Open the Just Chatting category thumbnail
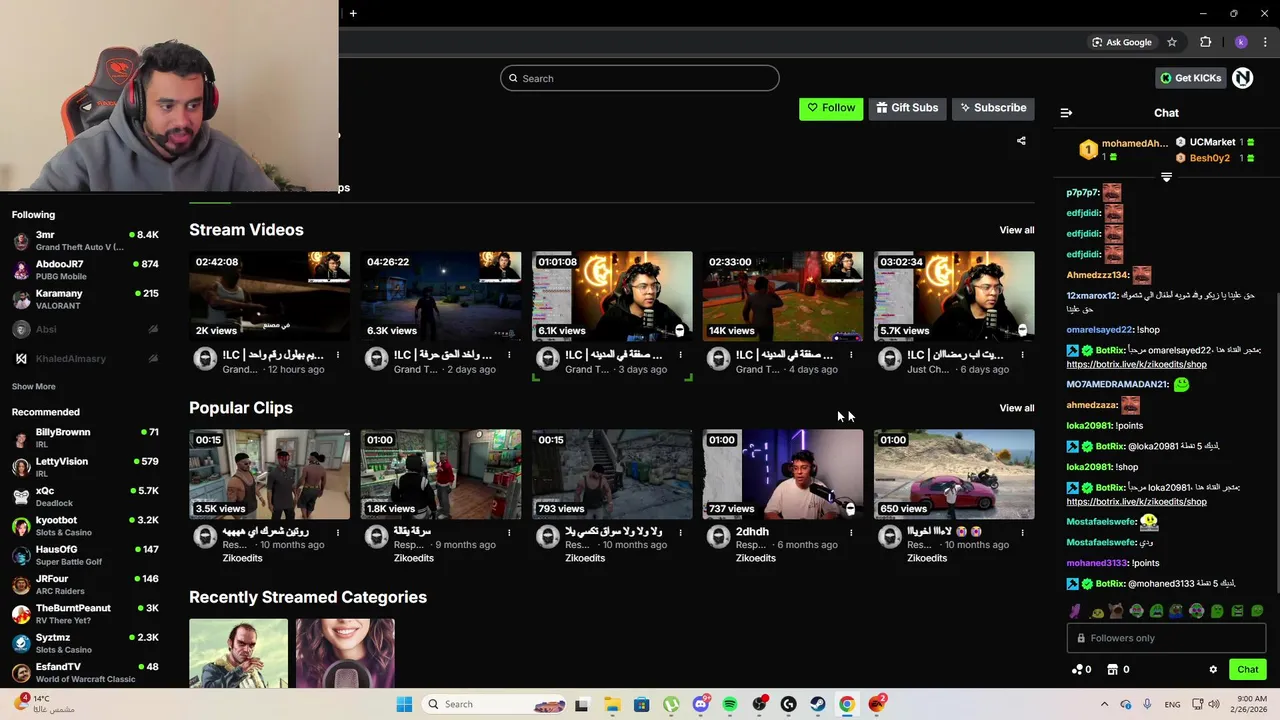The image size is (1280, 720). click(x=345, y=653)
